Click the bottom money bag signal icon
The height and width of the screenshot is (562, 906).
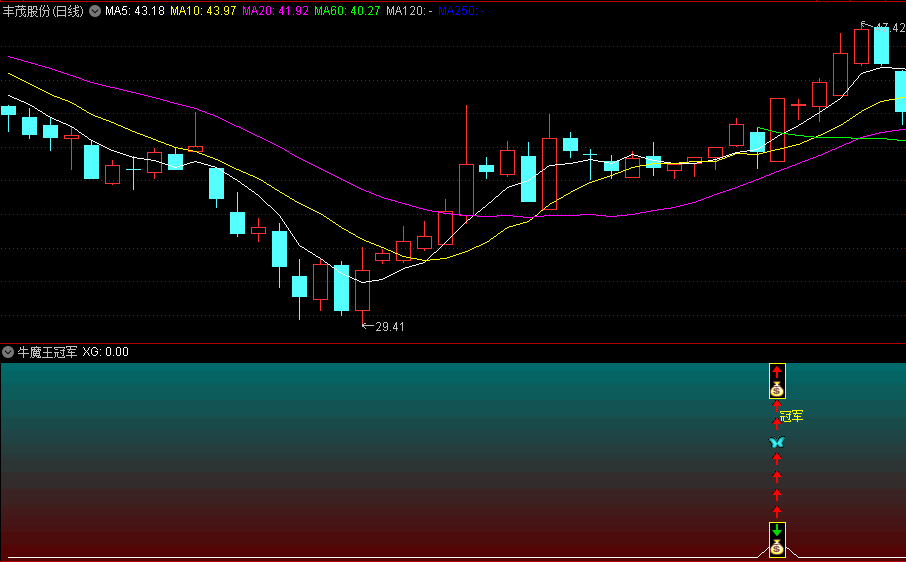[777, 547]
